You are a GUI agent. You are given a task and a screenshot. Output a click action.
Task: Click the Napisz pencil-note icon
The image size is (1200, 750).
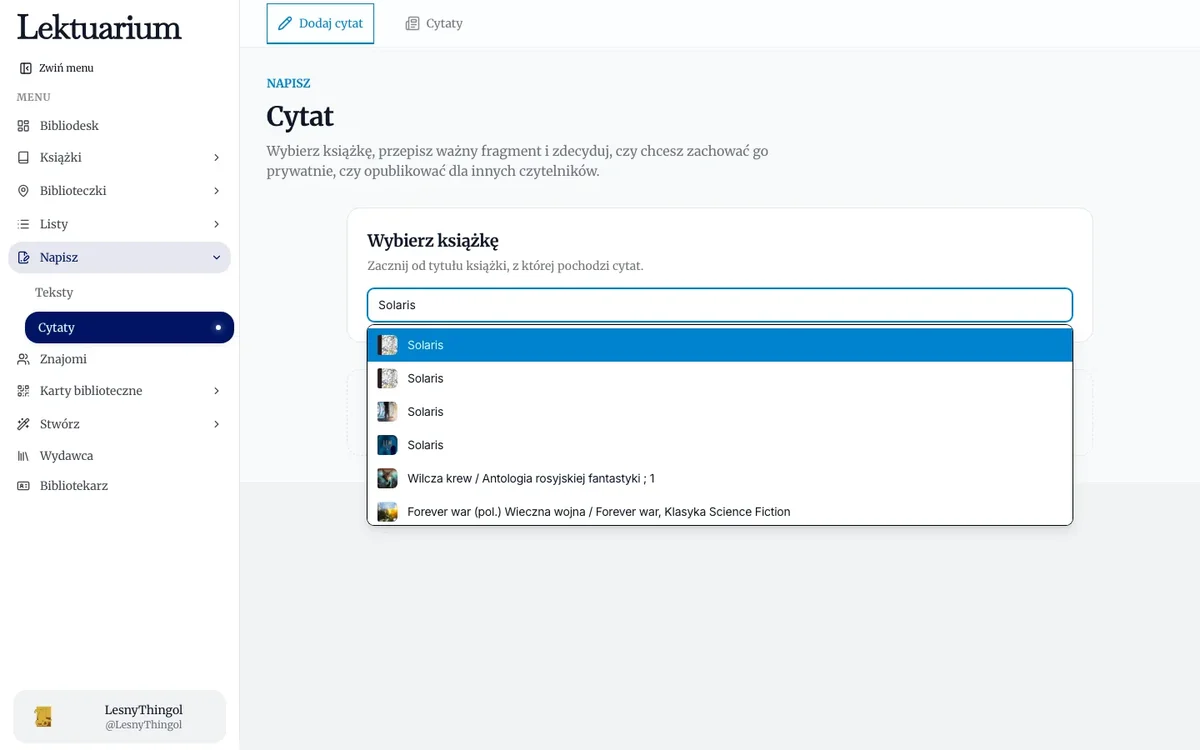pyautogui.click(x=24, y=258)
